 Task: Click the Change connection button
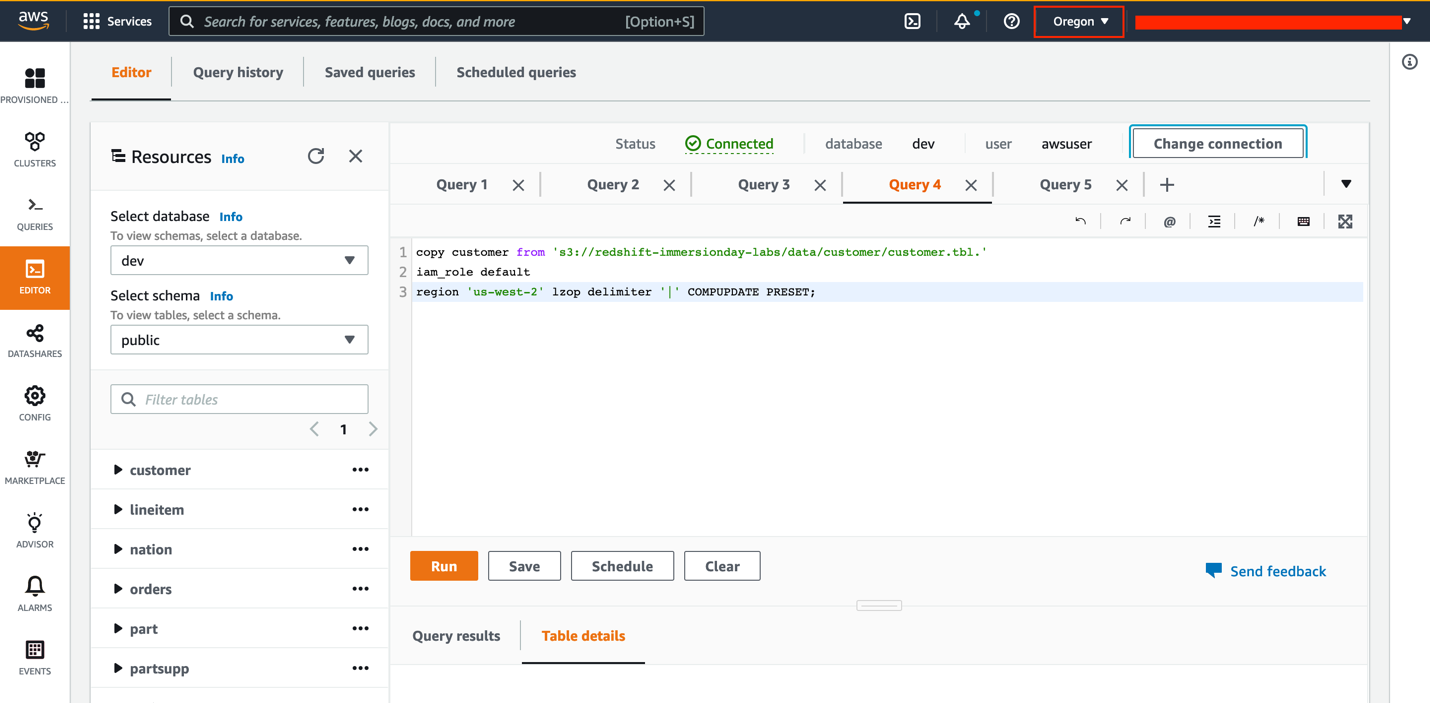click(x=1217, y=143)
